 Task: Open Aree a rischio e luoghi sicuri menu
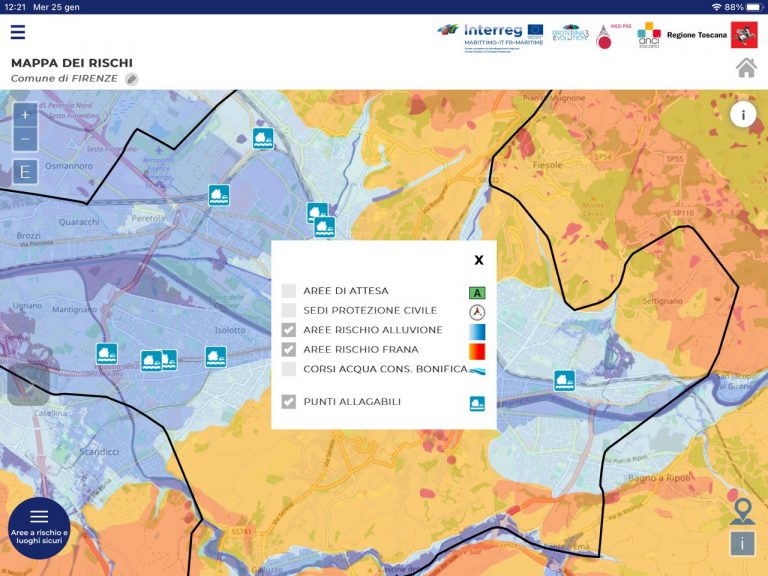click(39, 526)
